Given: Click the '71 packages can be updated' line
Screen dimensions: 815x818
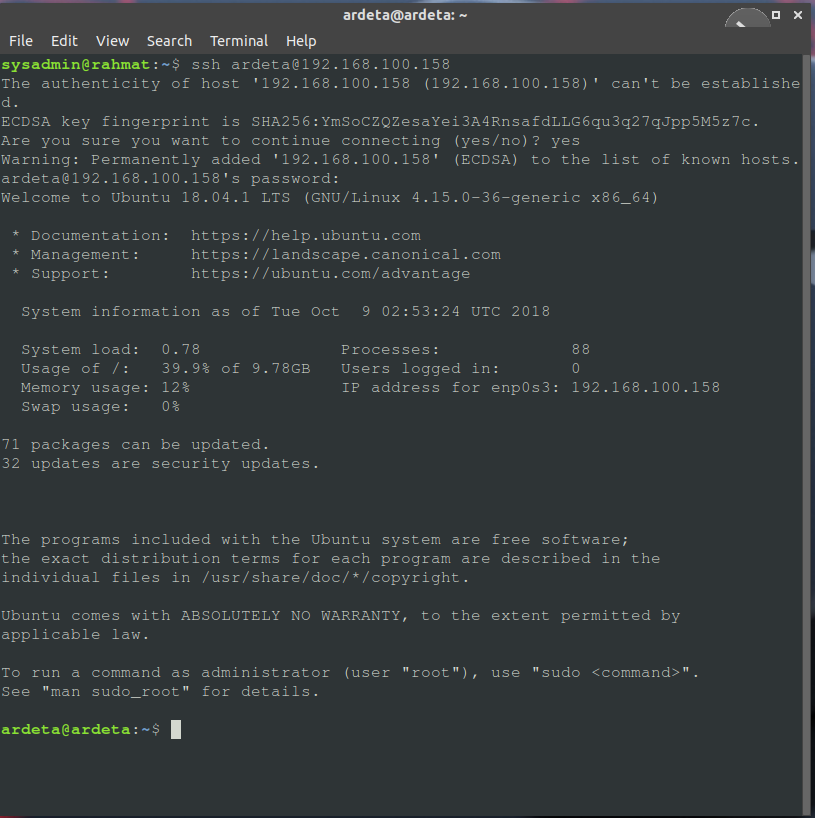Looking at the screenshot, I should (135, 445).
